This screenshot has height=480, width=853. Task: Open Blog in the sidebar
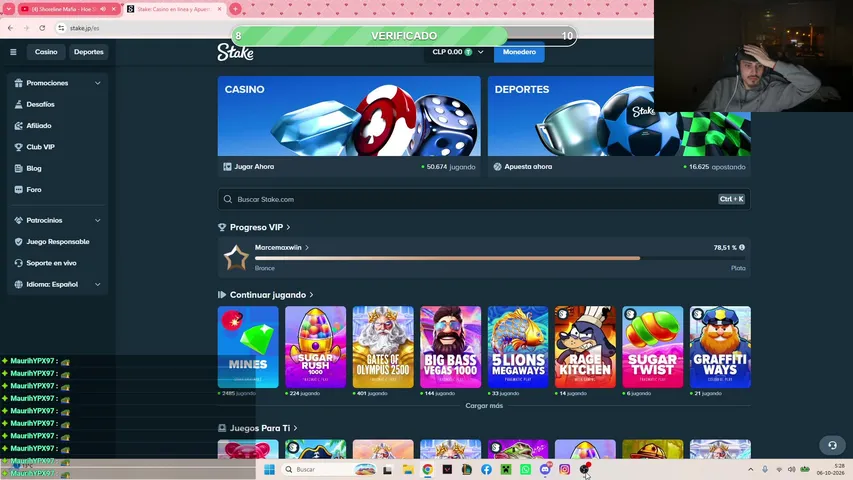pos(34,168)
